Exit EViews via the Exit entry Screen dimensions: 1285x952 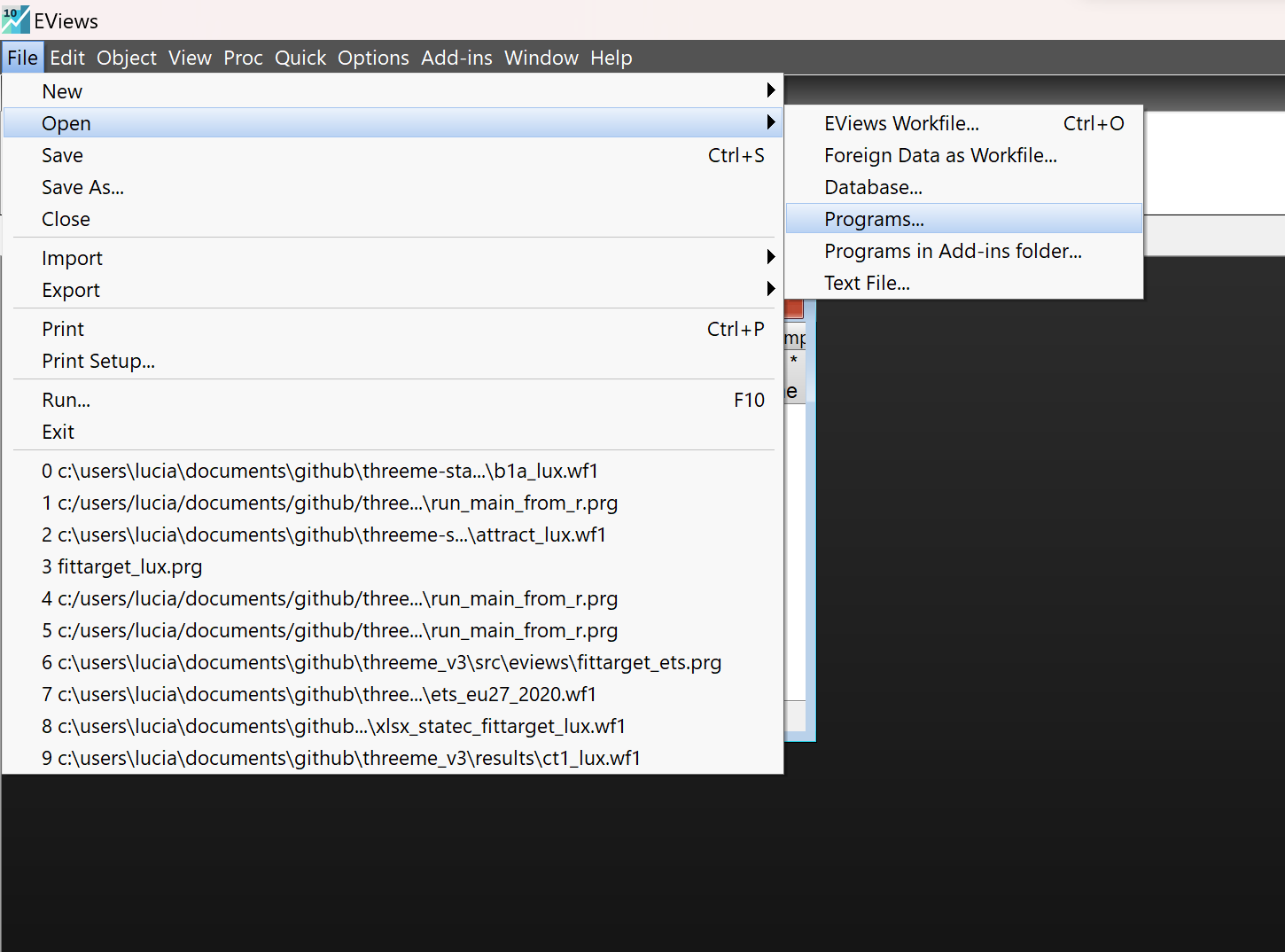(x=393, y=432)
